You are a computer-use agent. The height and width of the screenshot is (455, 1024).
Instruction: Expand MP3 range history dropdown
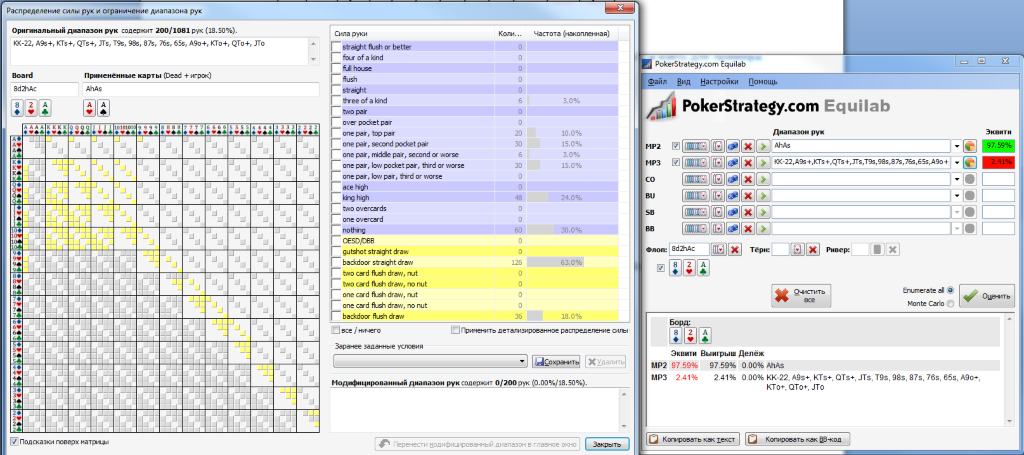pyautogui.click(x=957, y=162)
